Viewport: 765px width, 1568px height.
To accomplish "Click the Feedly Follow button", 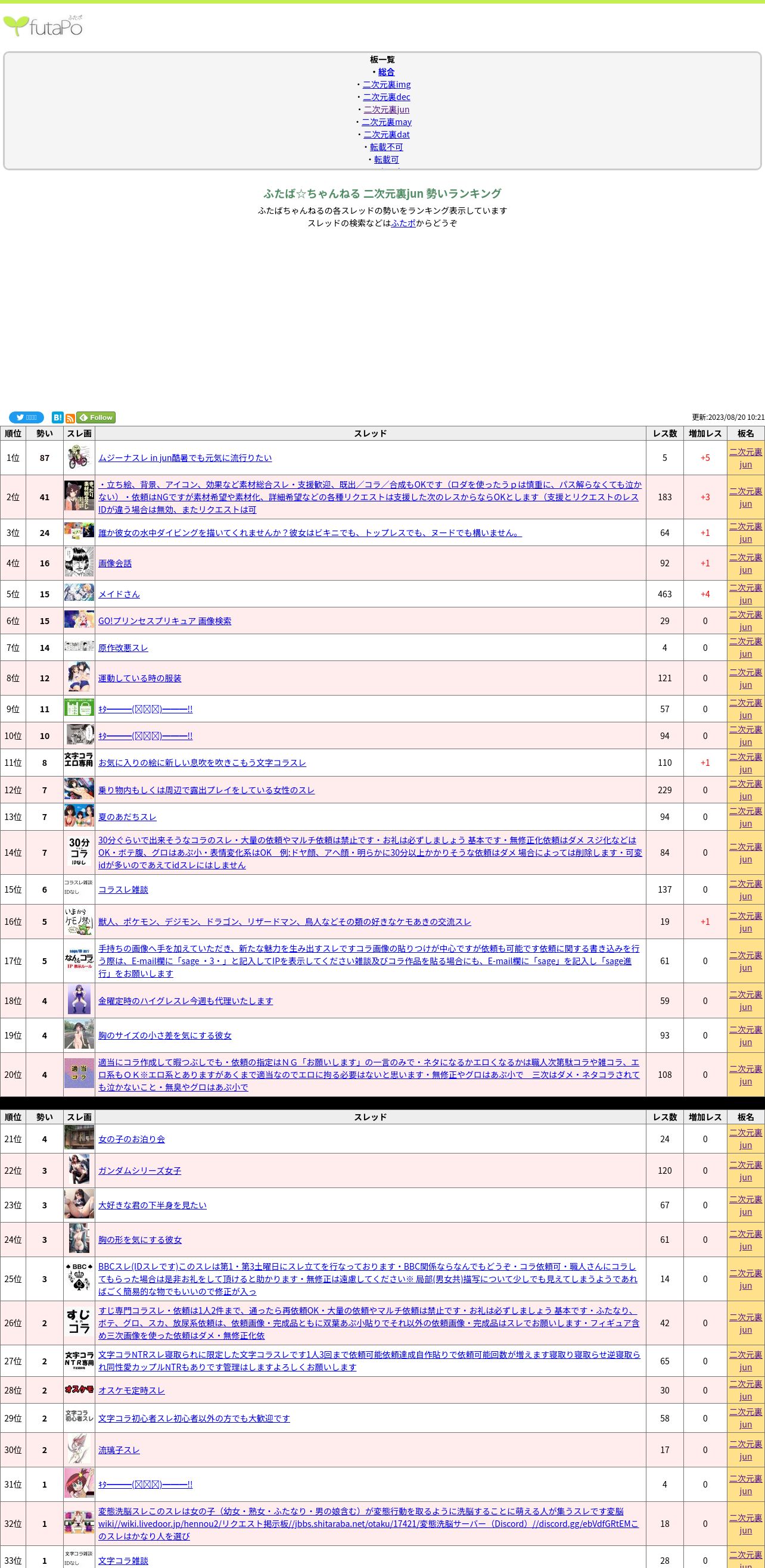I will pos(95,417).
